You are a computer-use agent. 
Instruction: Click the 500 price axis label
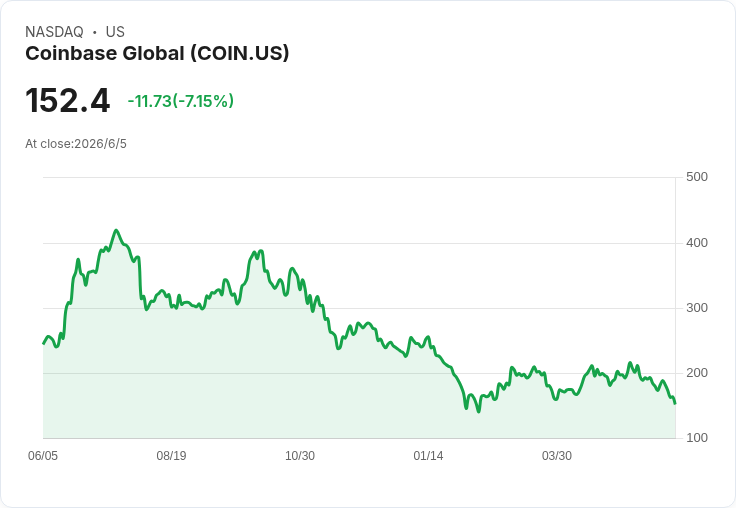coord(697,177)
